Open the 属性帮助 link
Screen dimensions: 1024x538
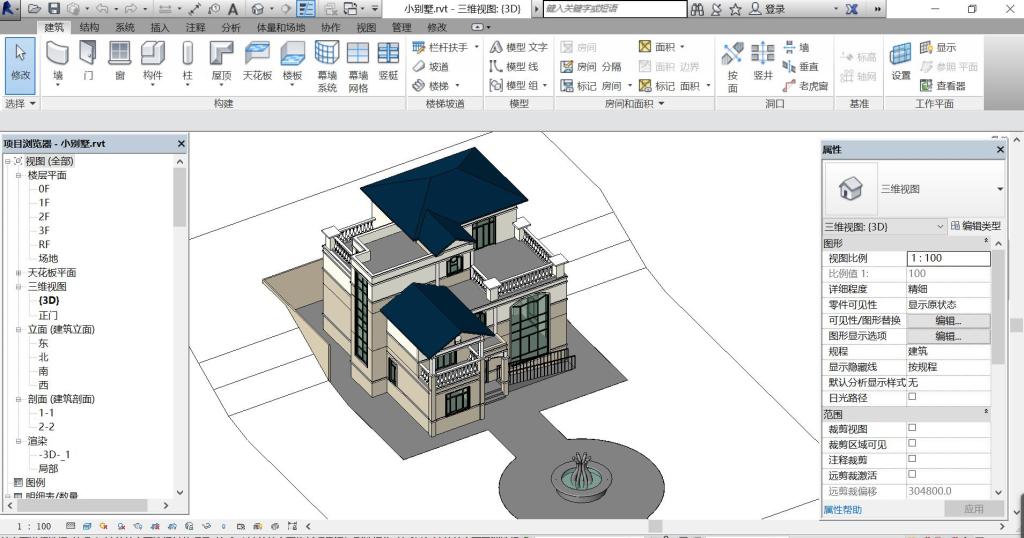(842, 509)
